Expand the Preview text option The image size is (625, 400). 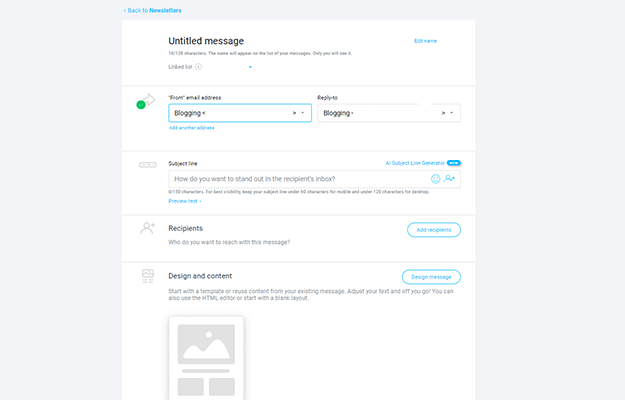(x=185, y=201)
